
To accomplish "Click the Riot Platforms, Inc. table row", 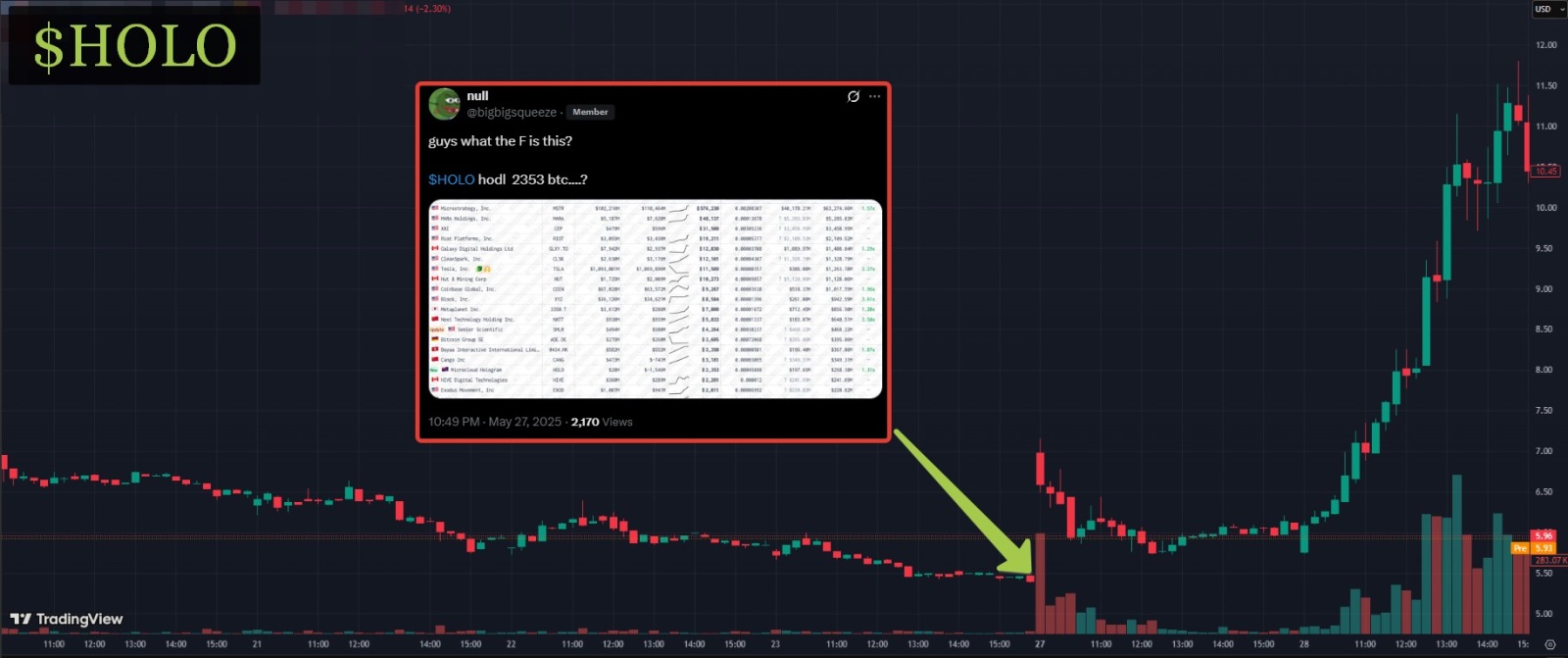I will [x=655, y=238].
